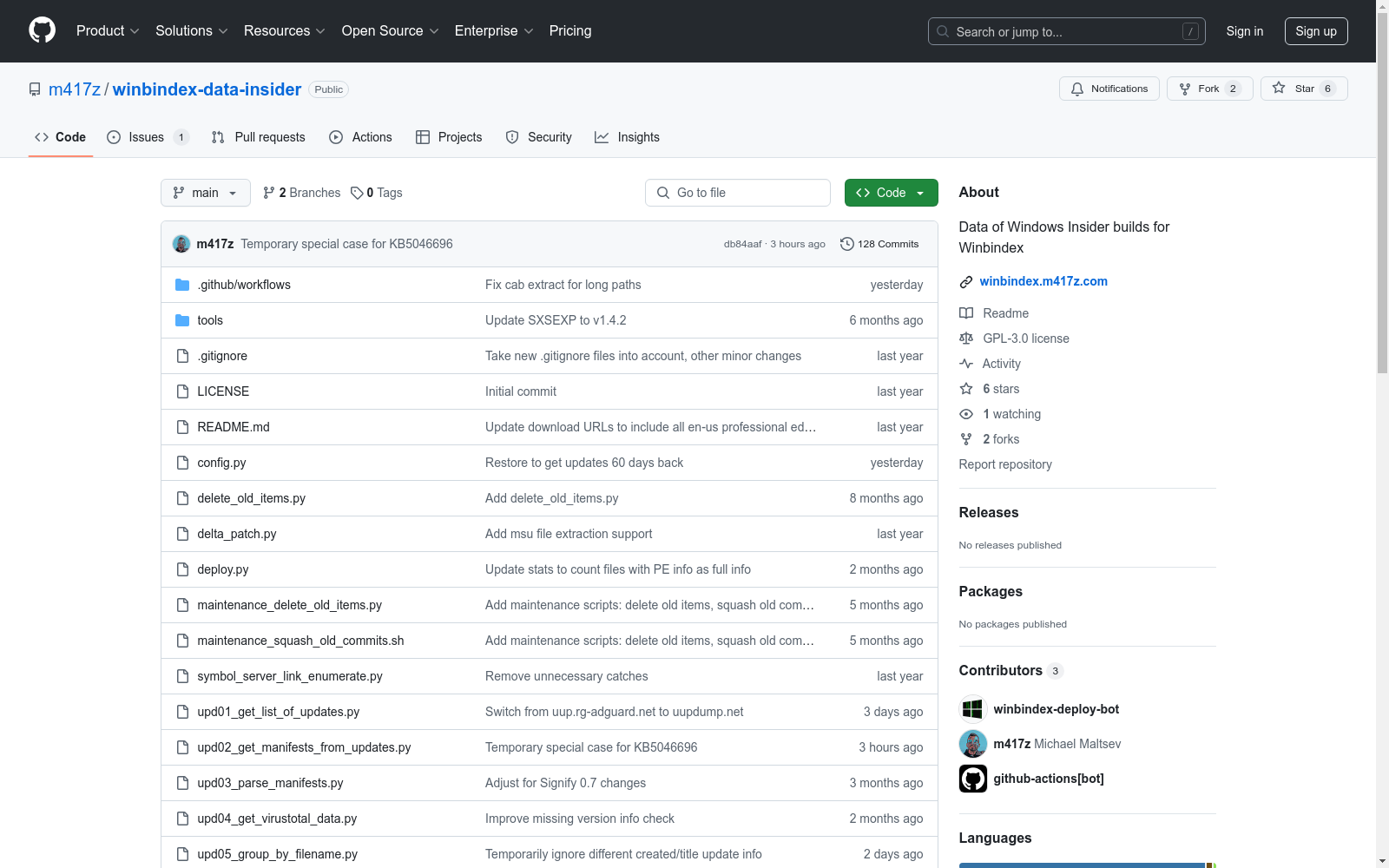Click the link icon beside winbindex.m417z.com
The height and width of the screenshot is (868, 1389).
click(x=966, y=281)
